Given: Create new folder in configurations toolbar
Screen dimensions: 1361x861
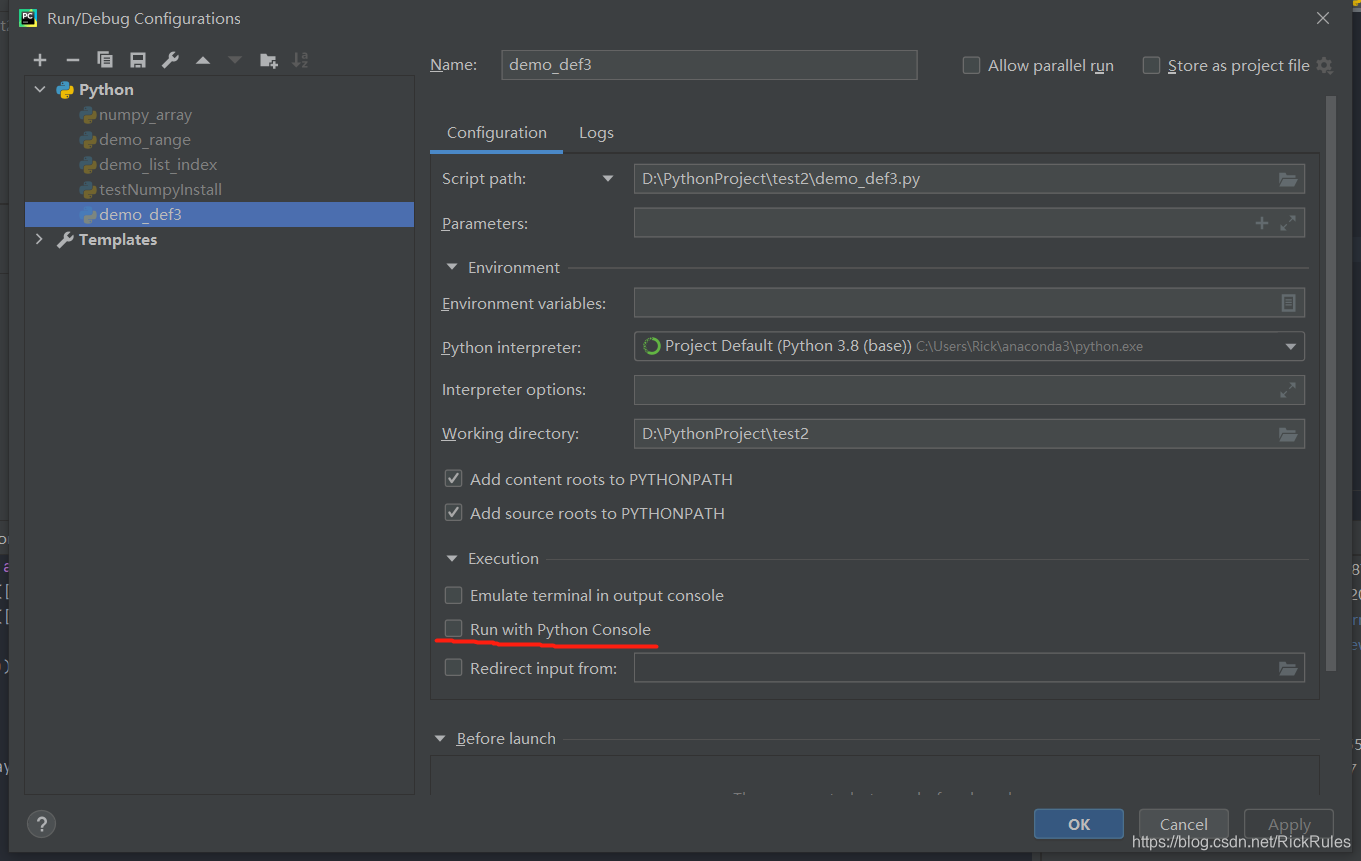Looking at the screenshot, I should point(268,61).
